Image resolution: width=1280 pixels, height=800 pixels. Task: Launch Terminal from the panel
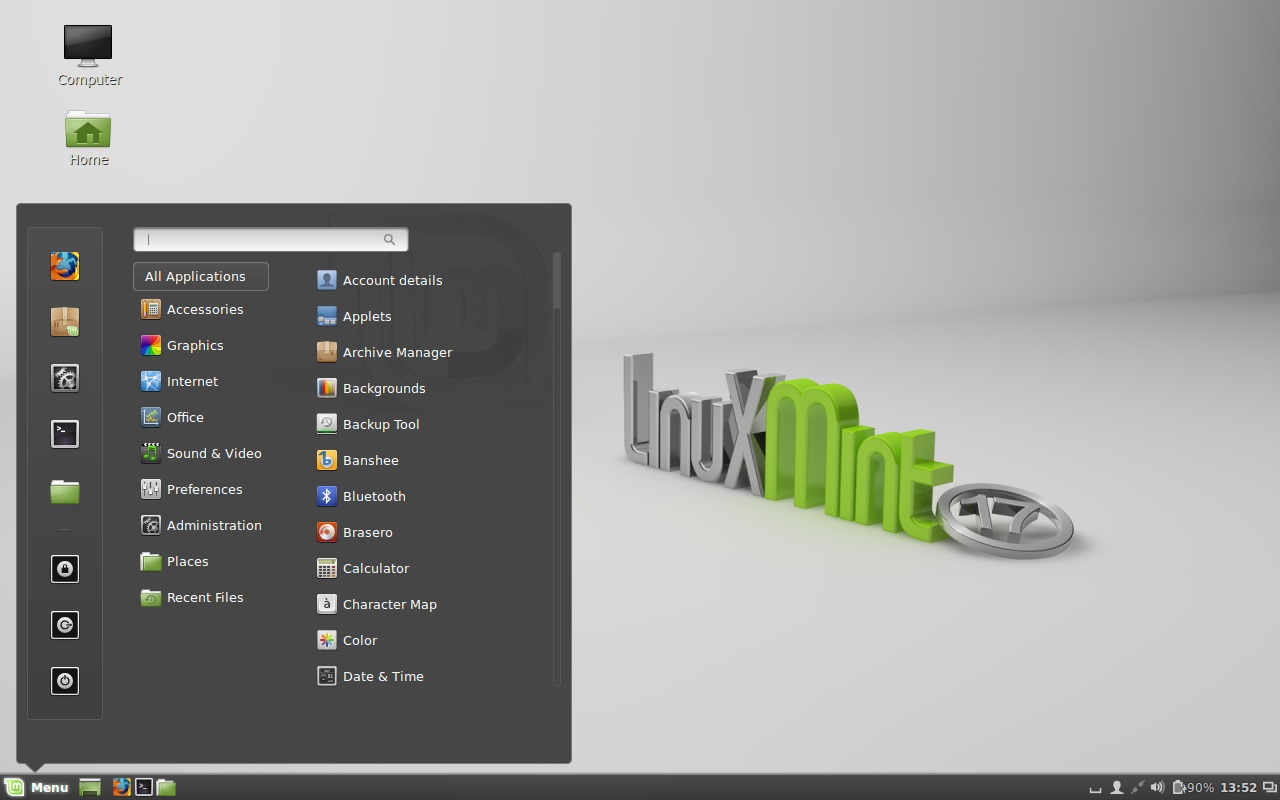[144, 787]
